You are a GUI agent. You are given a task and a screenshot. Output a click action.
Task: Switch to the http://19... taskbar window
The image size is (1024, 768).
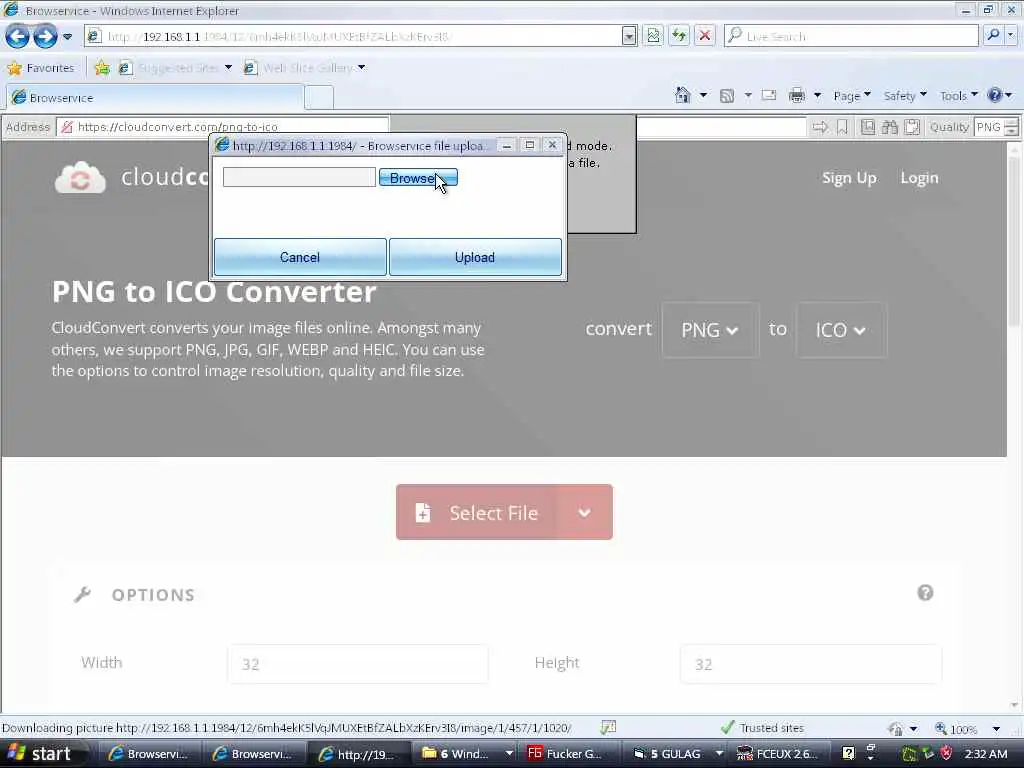[x=357, y=754]
